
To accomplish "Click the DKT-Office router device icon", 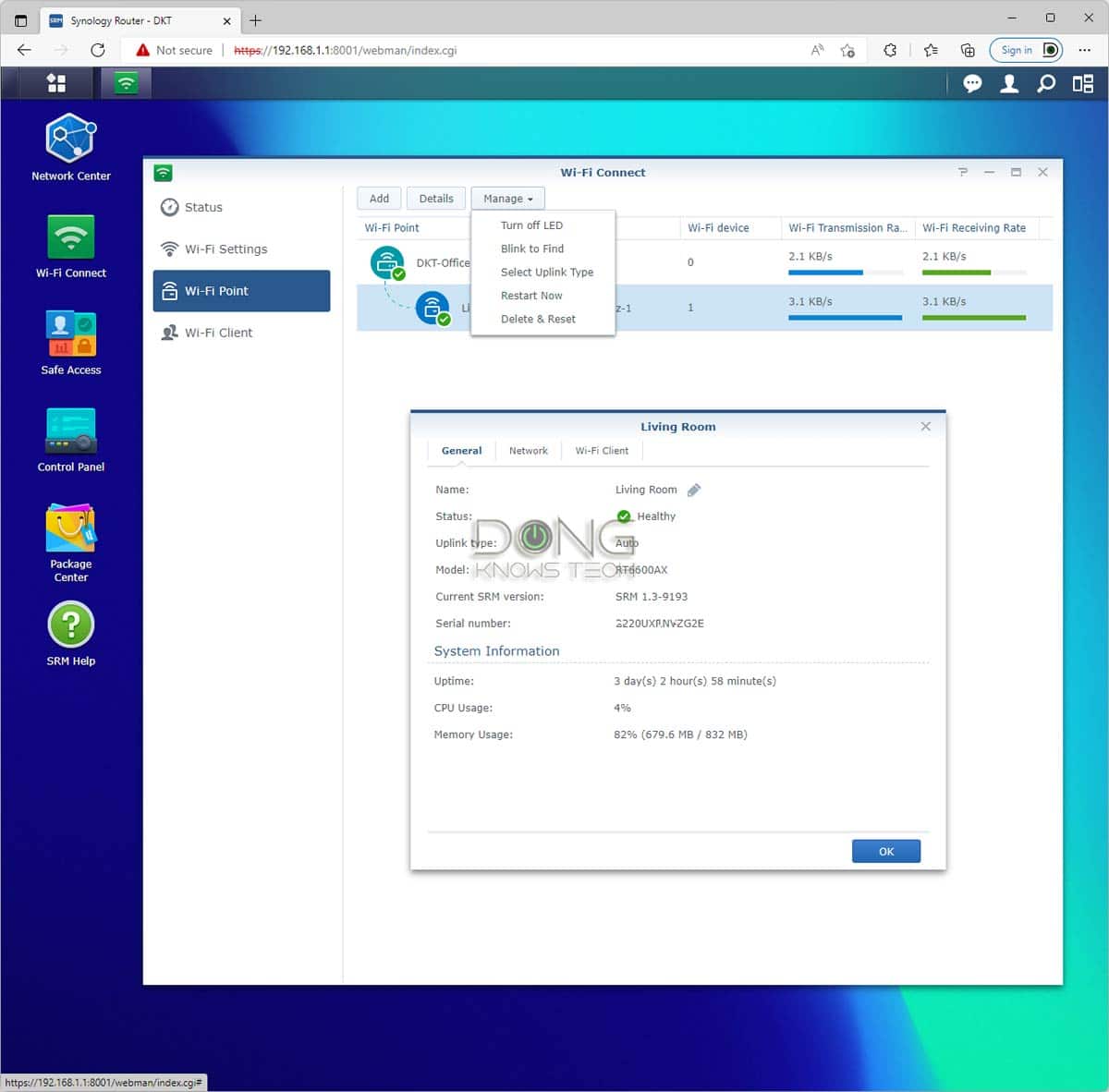I will pyautogui.click(x=388, y=262).
